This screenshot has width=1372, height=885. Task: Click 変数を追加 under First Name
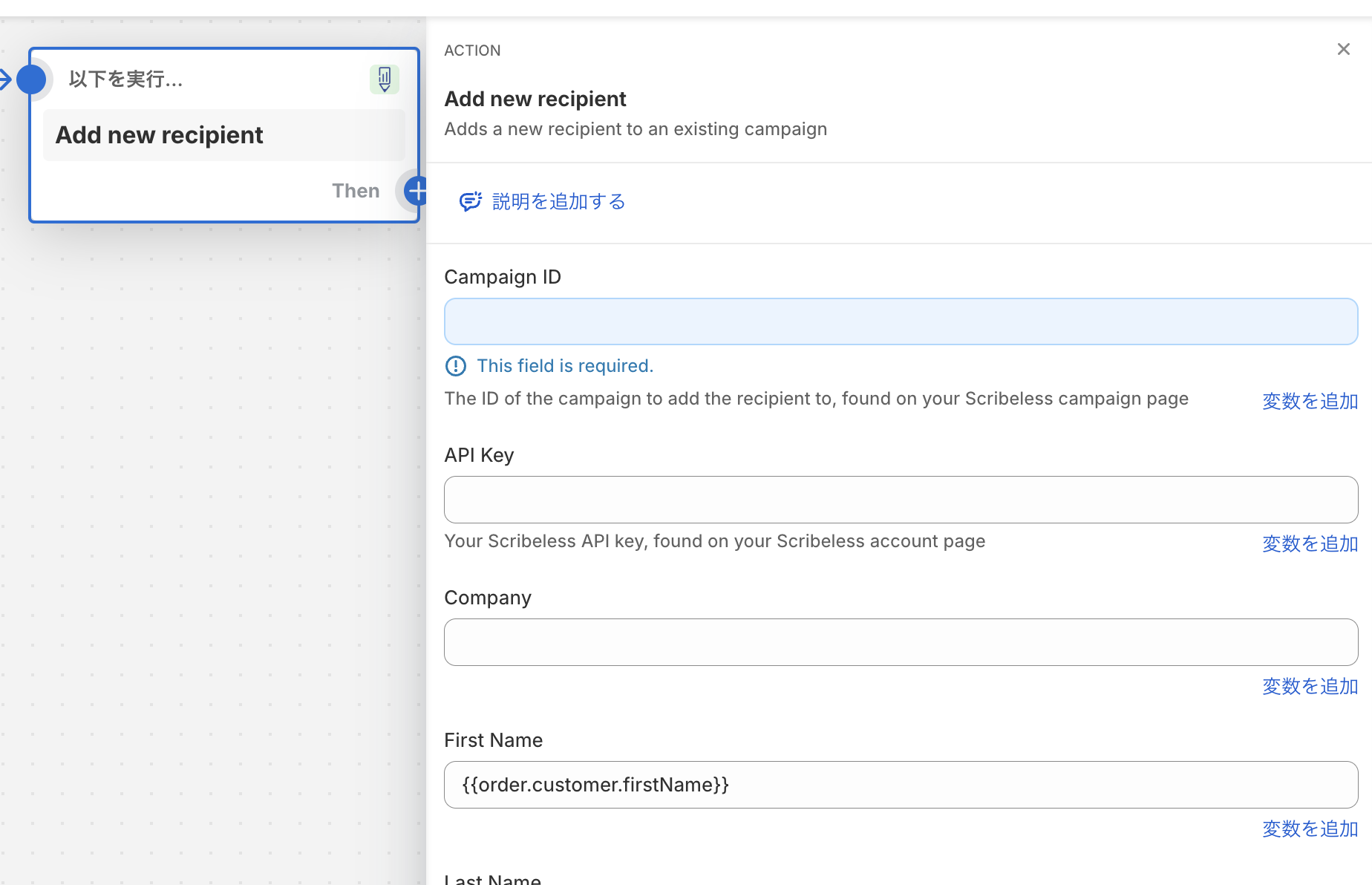(x=1310, y=829)
